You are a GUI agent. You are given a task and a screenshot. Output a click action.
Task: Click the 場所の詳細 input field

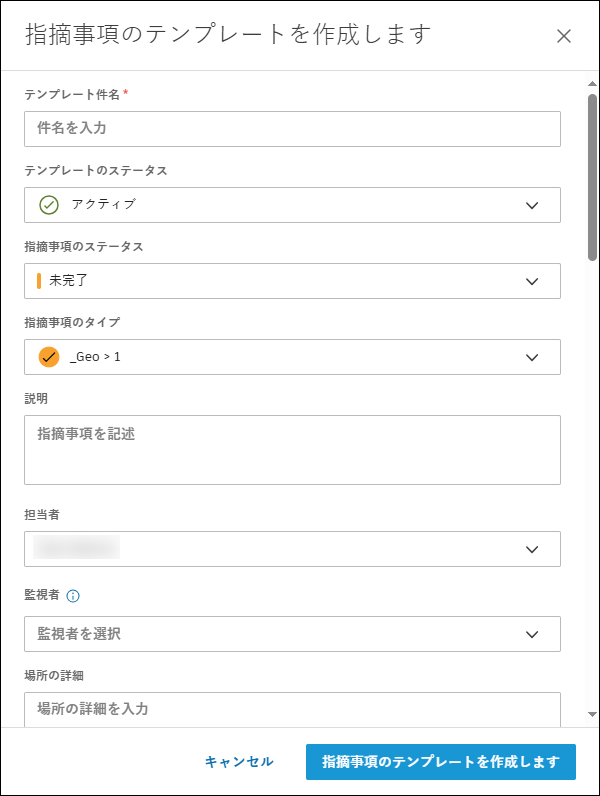(292, 709)
